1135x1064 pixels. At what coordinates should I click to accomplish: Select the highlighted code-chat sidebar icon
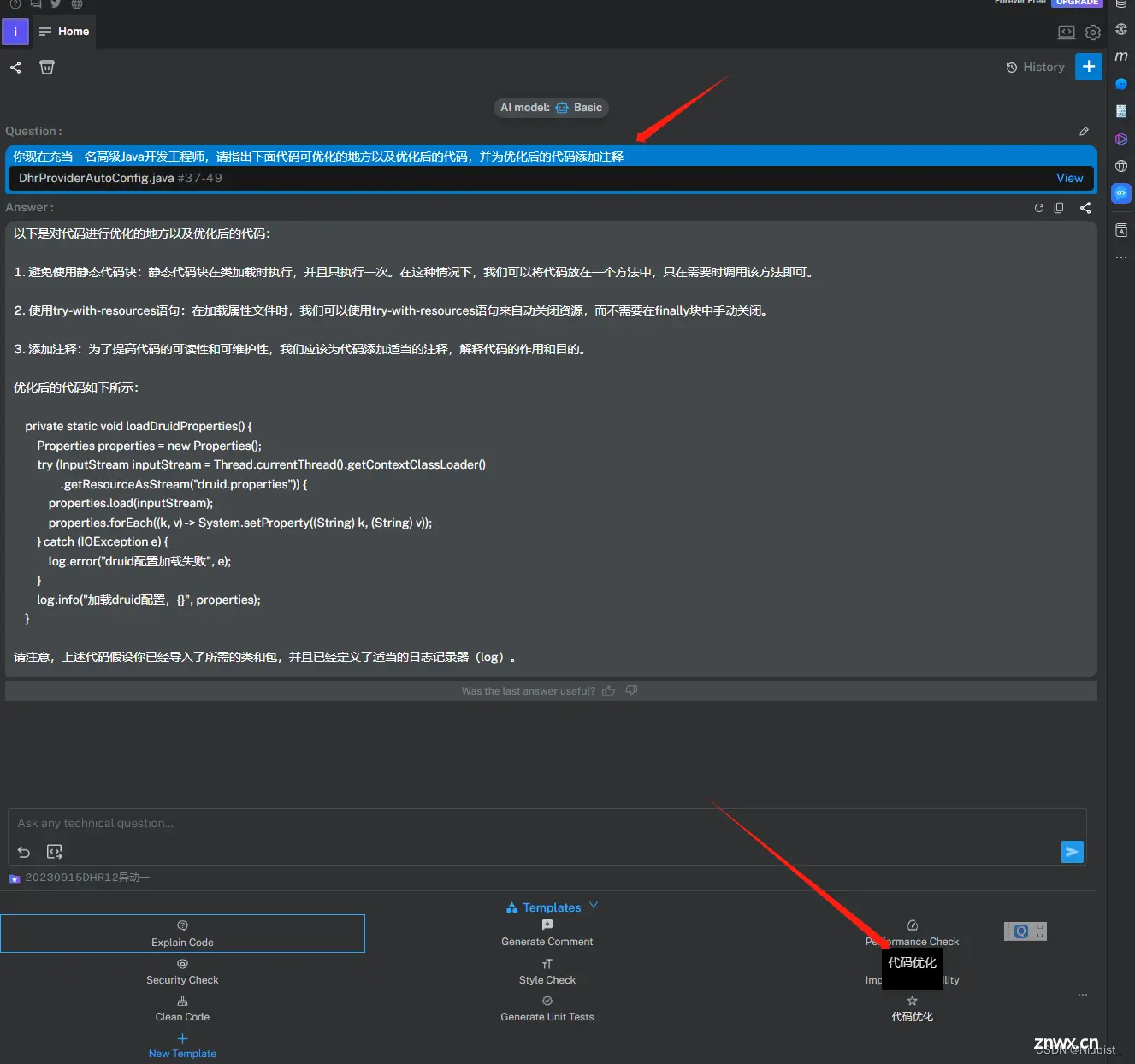(1121, 193)
